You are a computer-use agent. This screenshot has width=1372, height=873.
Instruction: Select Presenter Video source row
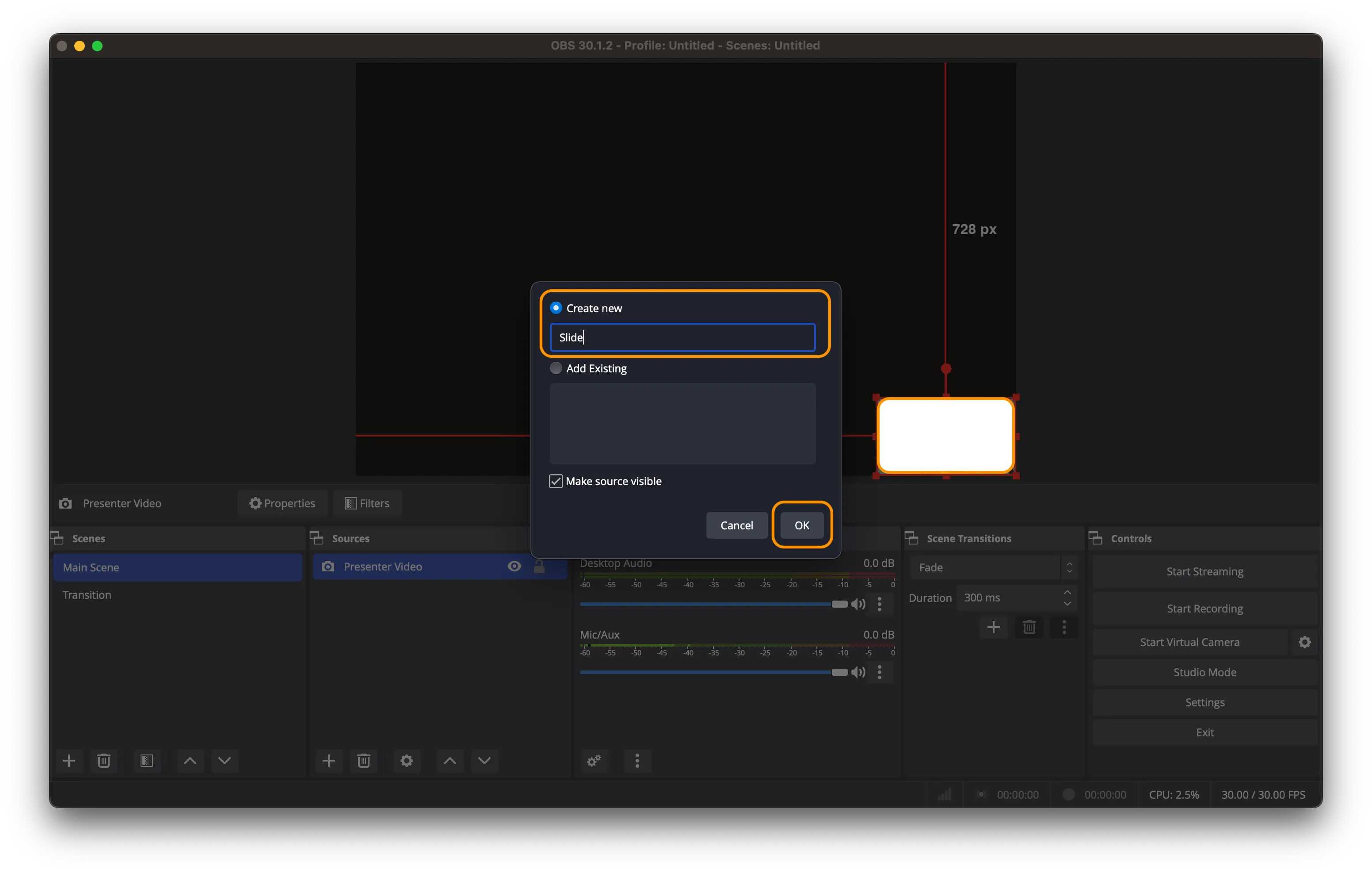[x=439, y=566]
